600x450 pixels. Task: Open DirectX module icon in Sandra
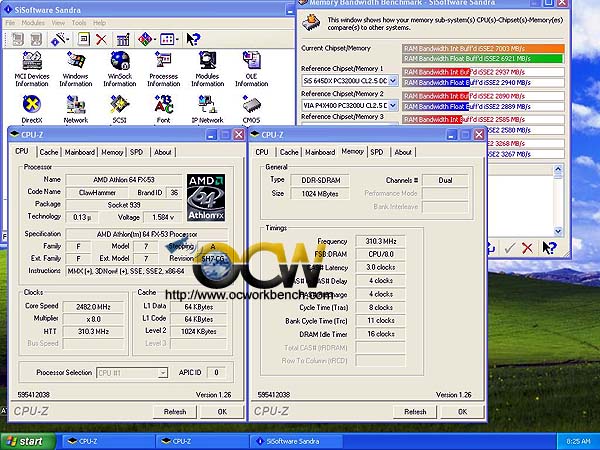tap(32, 109)
